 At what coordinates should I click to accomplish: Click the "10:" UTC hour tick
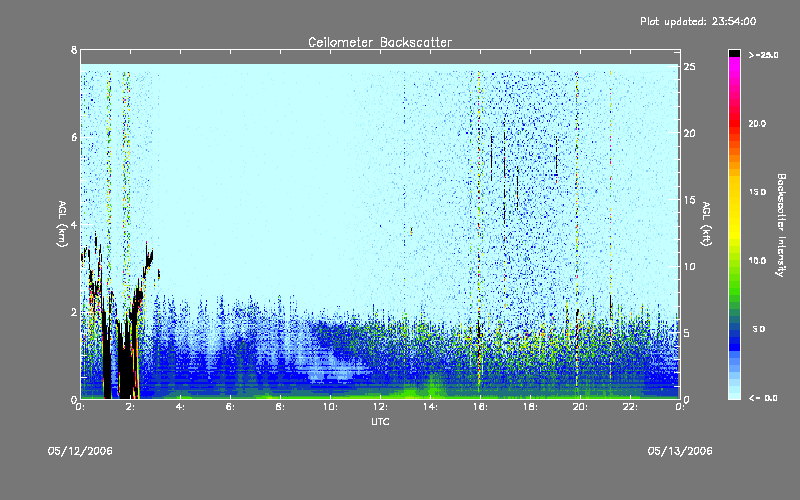tap(330, 407)
